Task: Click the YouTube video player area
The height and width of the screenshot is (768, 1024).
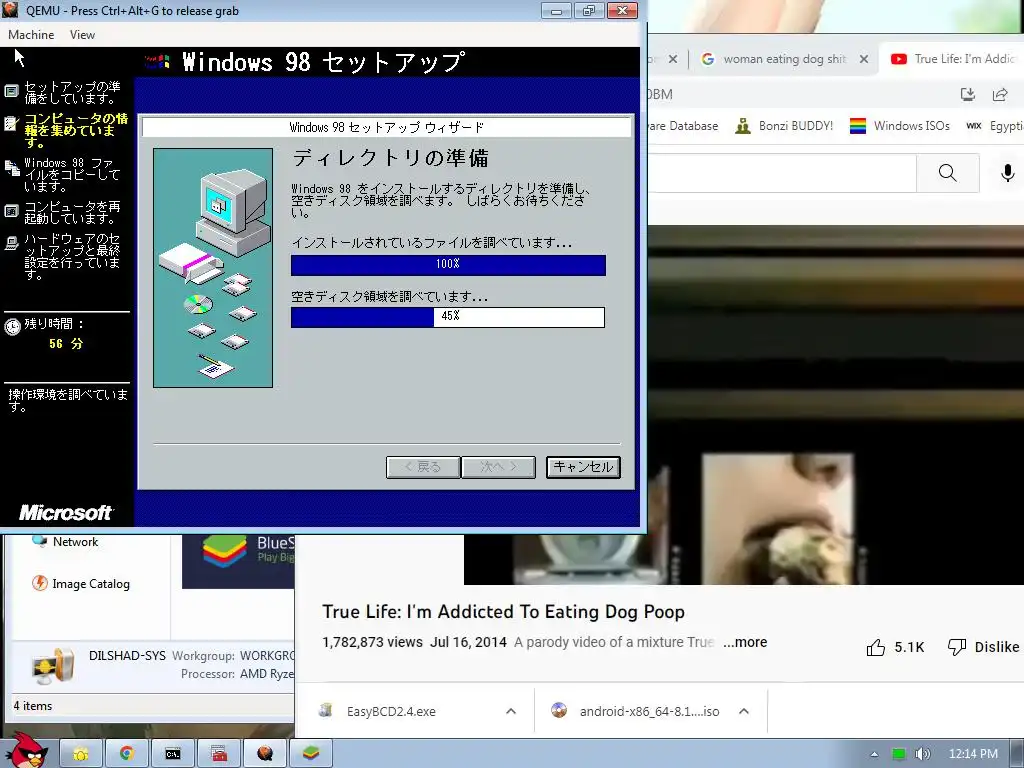Action: pos(835,405)
